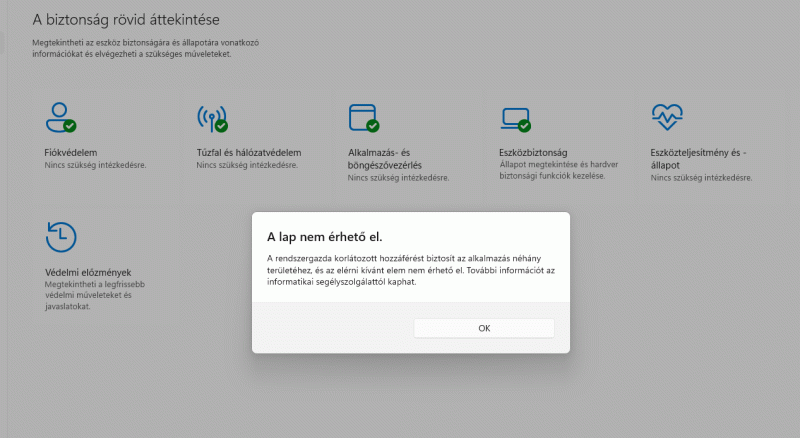The height and width of the screenshot is (438, 800).
Task: Select the Eszközbiztonság label
Action: (x=533, y=153)
